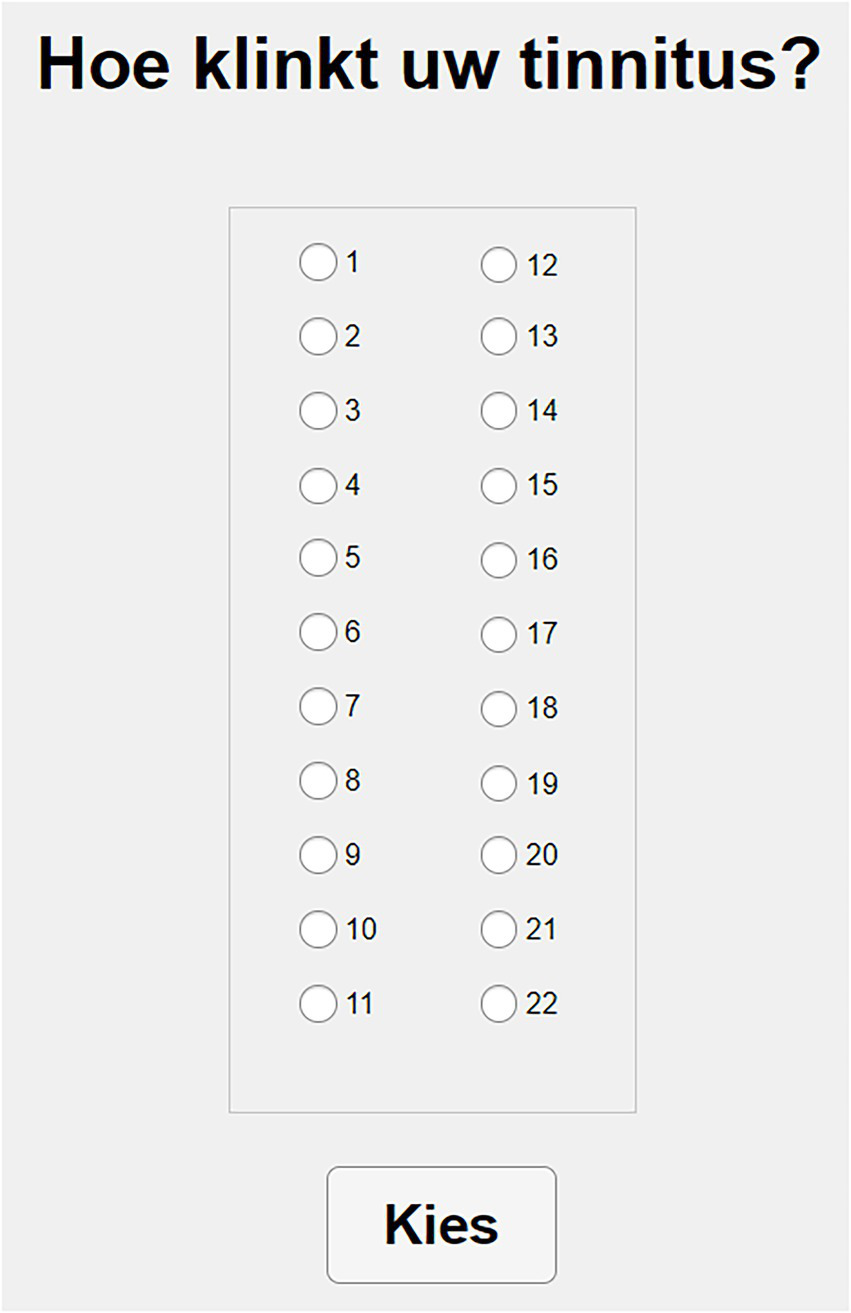The height and width of the screenshot is (1313, 851).
Task: Choose radio button number 18
Action: [x=498, y=709]
